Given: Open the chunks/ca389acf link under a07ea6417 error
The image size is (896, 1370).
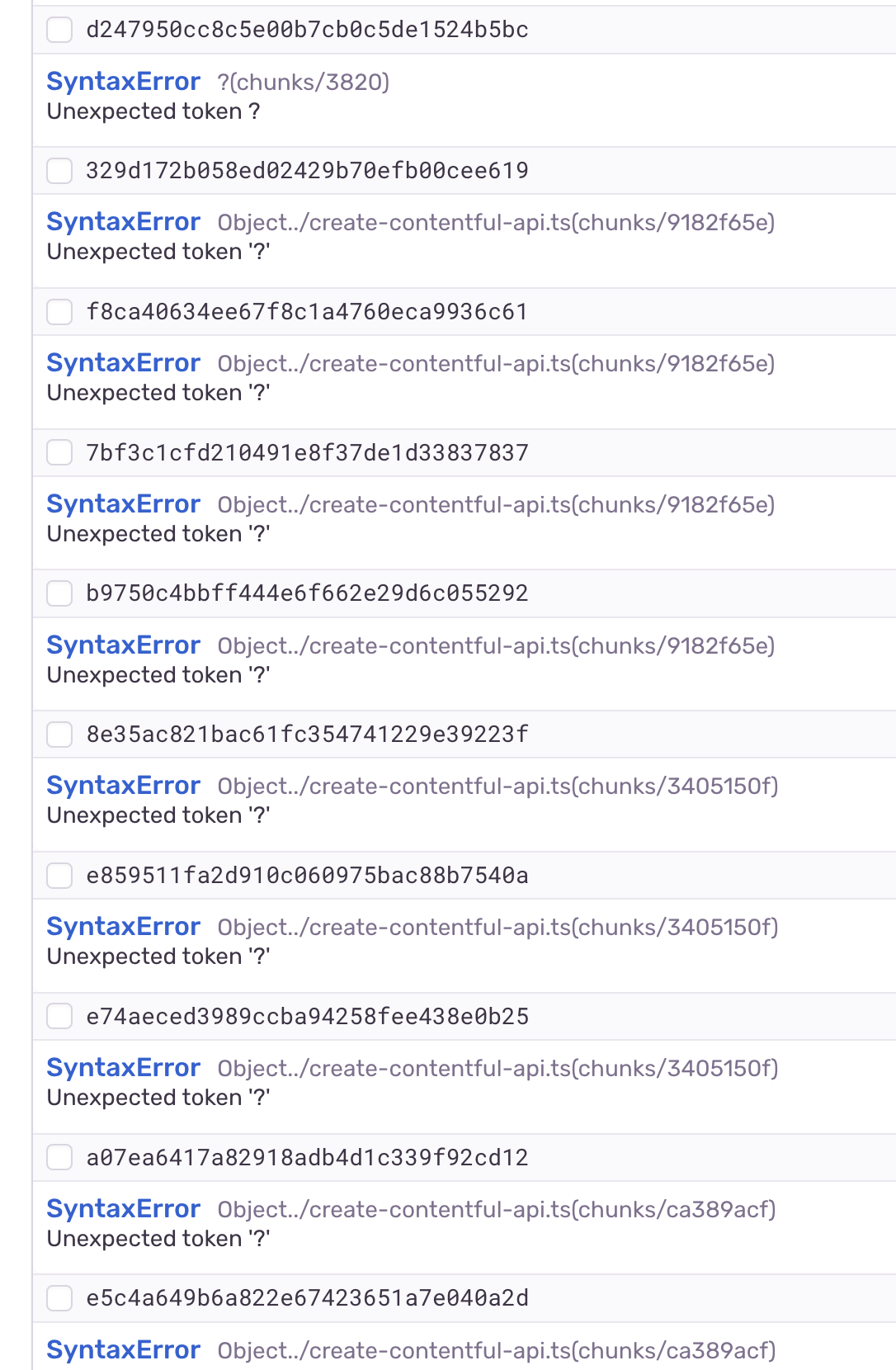Looking at the screenshot, I should click(495, 1208).
